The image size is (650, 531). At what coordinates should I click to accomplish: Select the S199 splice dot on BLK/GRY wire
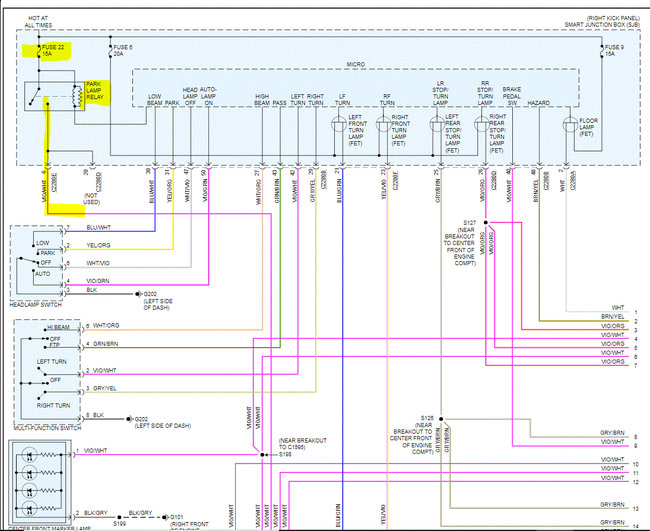(119, 517)
